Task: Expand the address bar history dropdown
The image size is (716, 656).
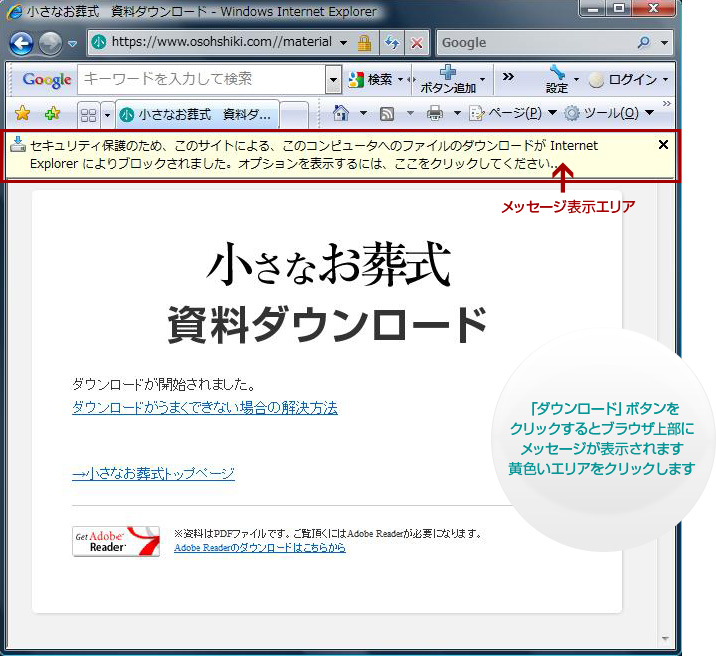Action: tap(343, 43)
